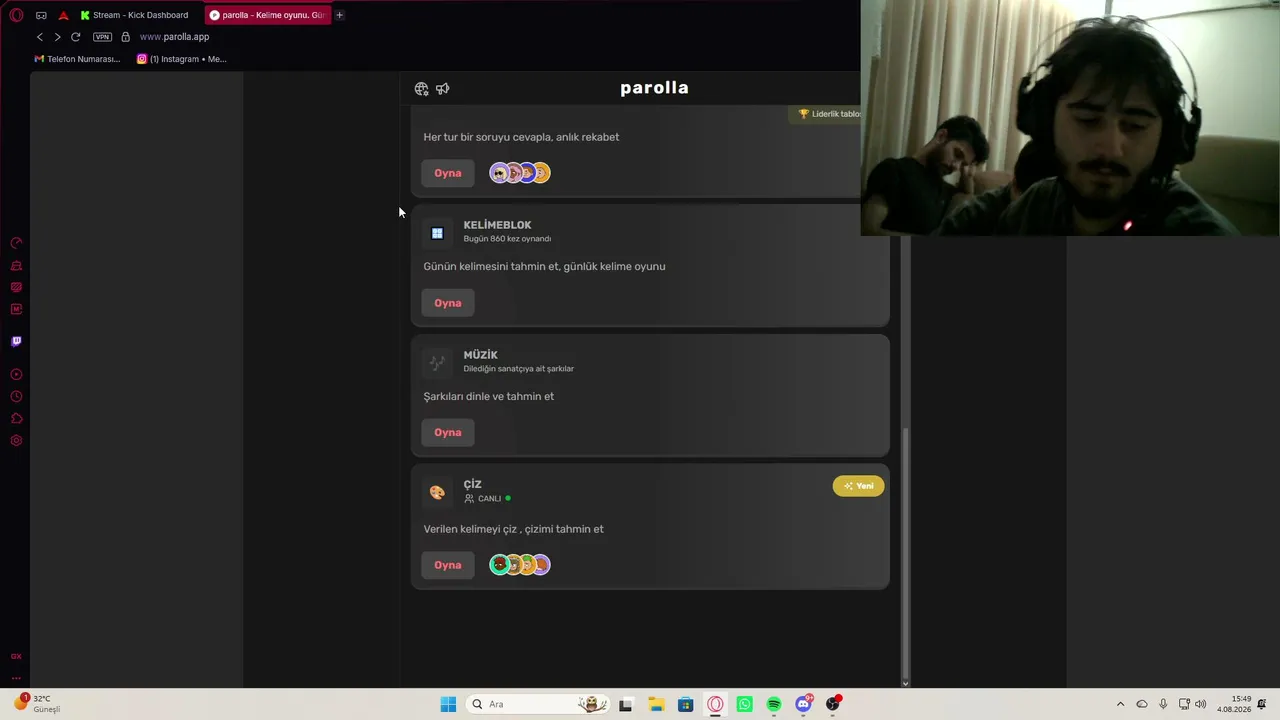Open the tab islands workspace icon
This screenshot has width=1280, height=720.
click(41, 15)
